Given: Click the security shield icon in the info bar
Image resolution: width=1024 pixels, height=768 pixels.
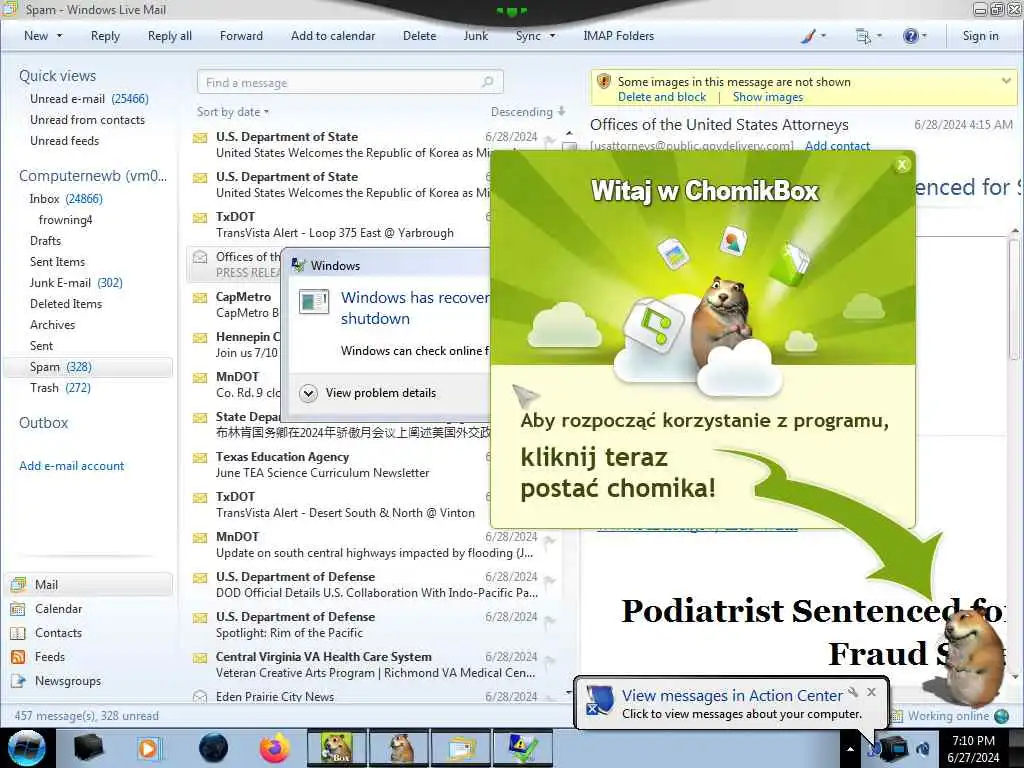Looking at the screenshot, I should pyautogui.click(x=604, y=81).
